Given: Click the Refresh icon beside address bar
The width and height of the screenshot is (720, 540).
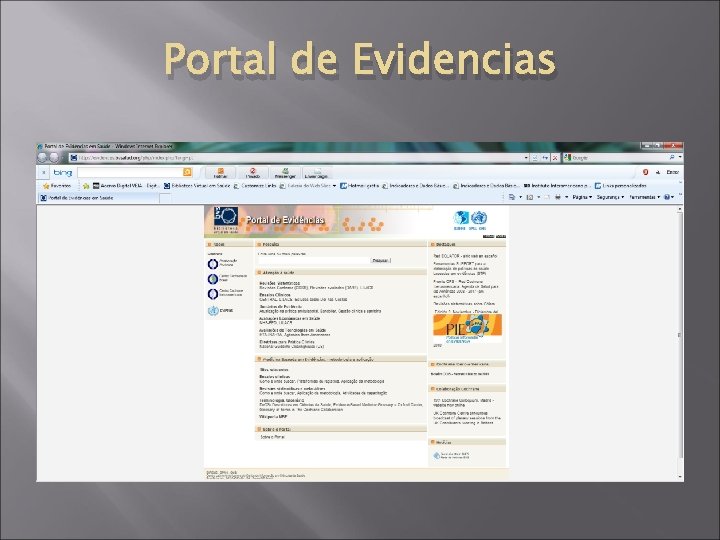Looking at the screenshot, I should (545, 158).
